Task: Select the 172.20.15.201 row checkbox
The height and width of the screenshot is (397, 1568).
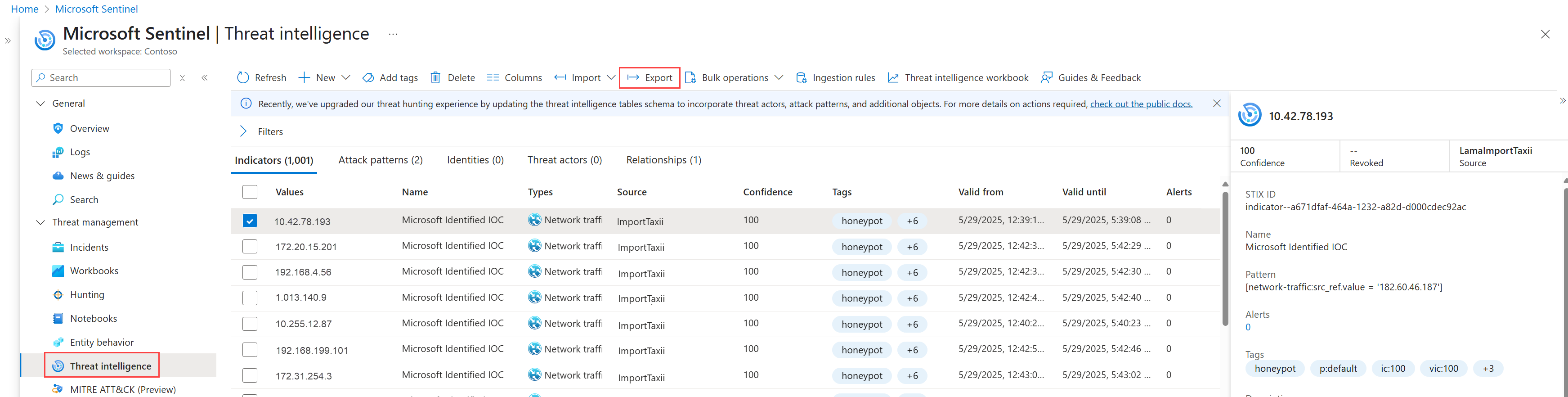Action: tap(250, 247)
